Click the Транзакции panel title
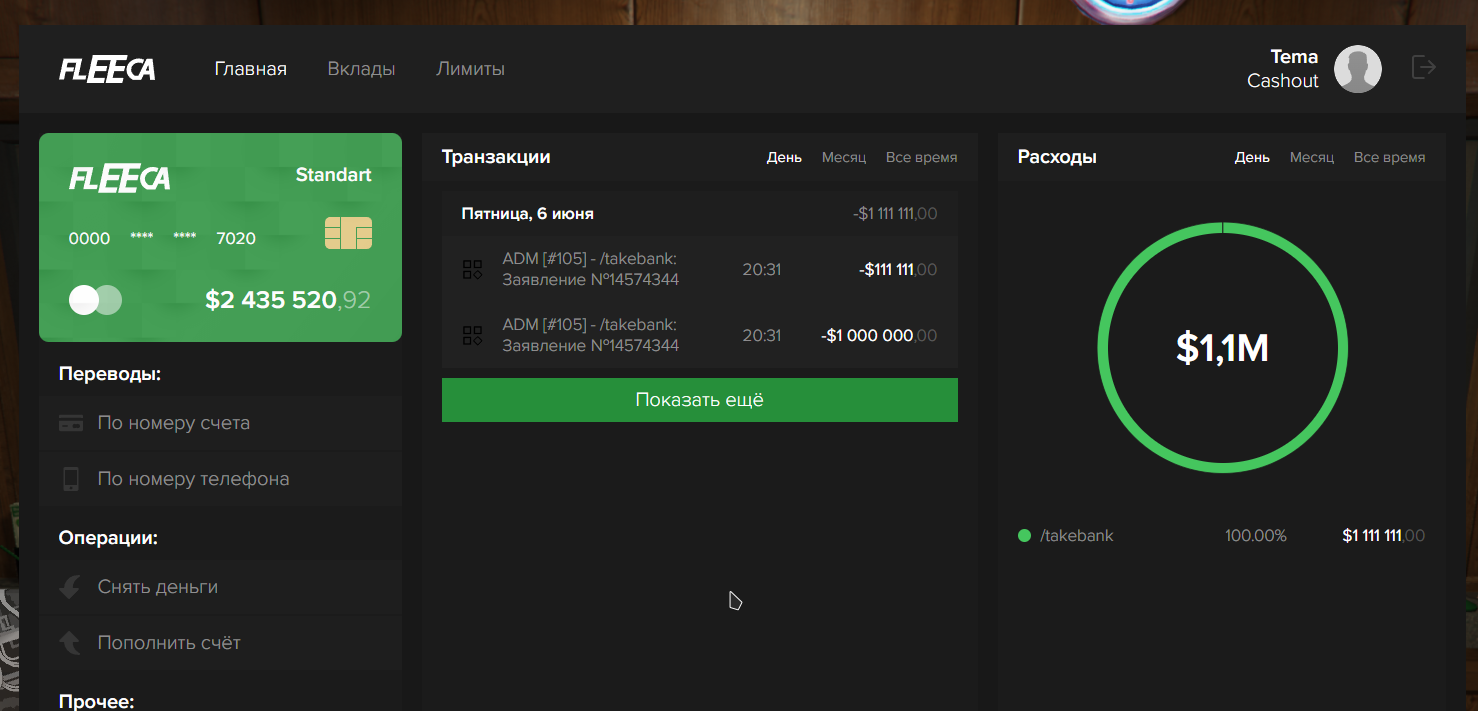This screenshot has width=1478, height=711. pyautogui.click(x=496, y=157)
